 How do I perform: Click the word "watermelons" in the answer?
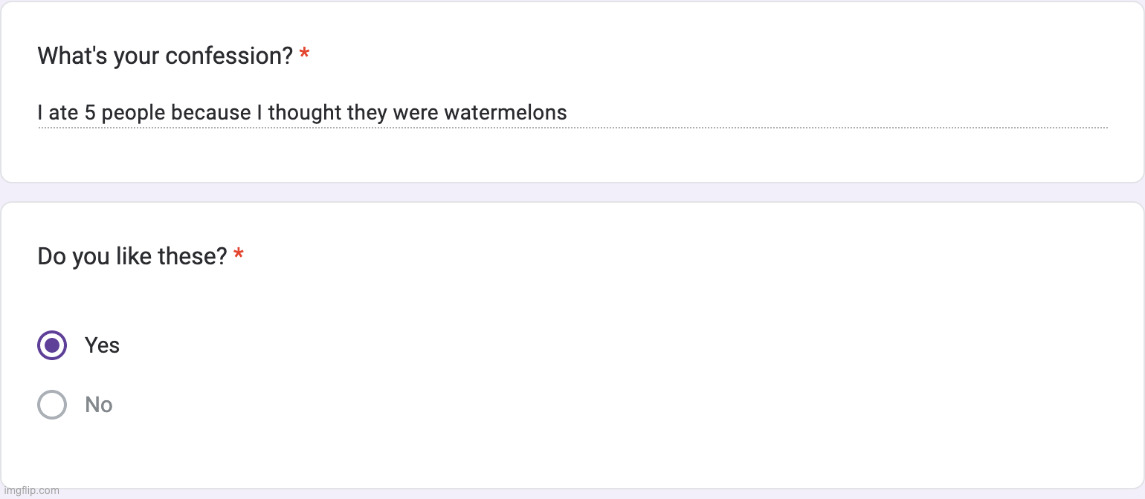505,113
